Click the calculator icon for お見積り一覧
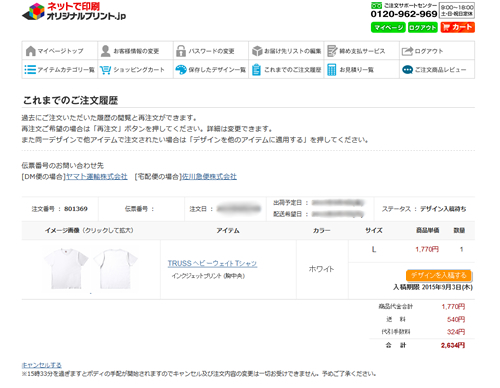Screen dimensions: 500x388 (332, 70)
